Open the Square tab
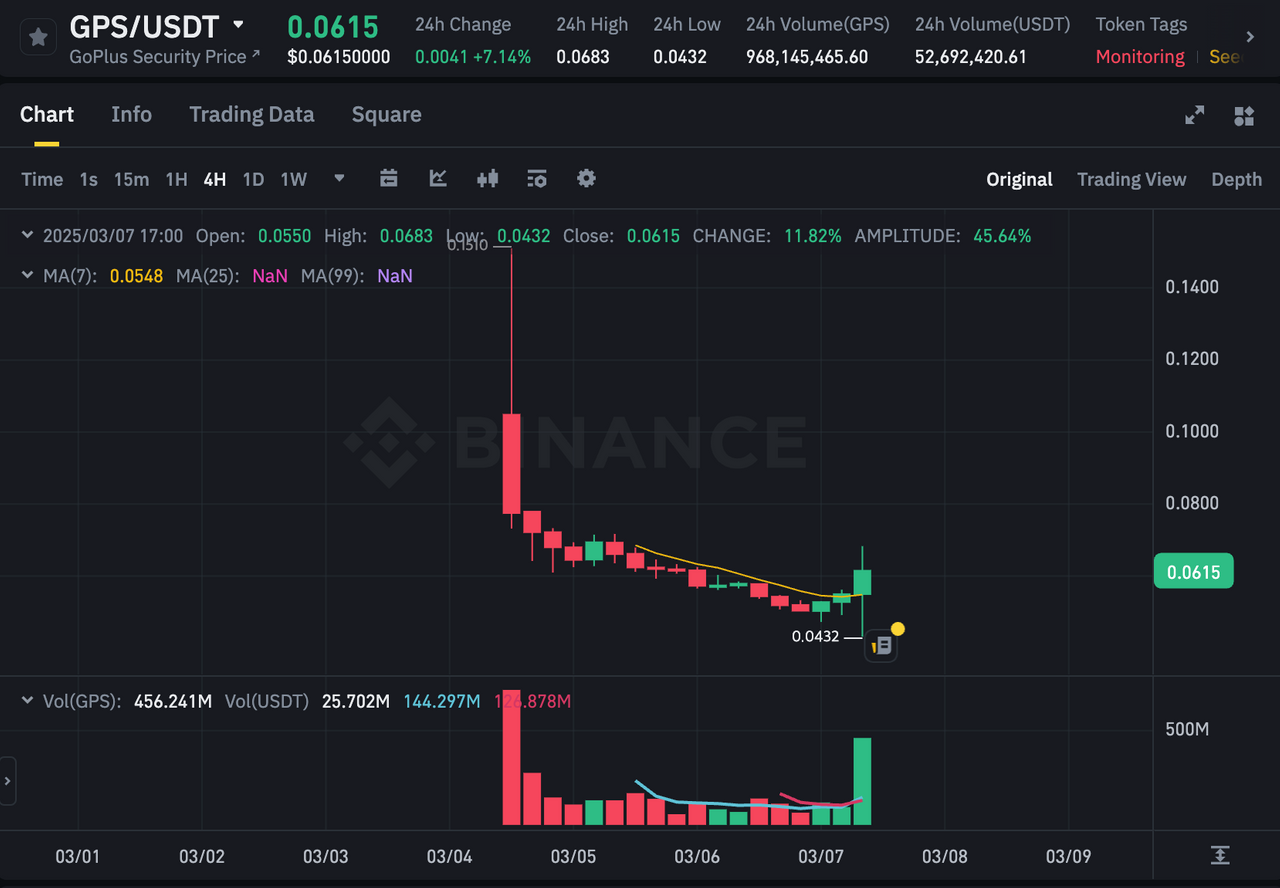Image resolution: width=1280 pixels, height=888 pixels. click(x=386, y=114)
